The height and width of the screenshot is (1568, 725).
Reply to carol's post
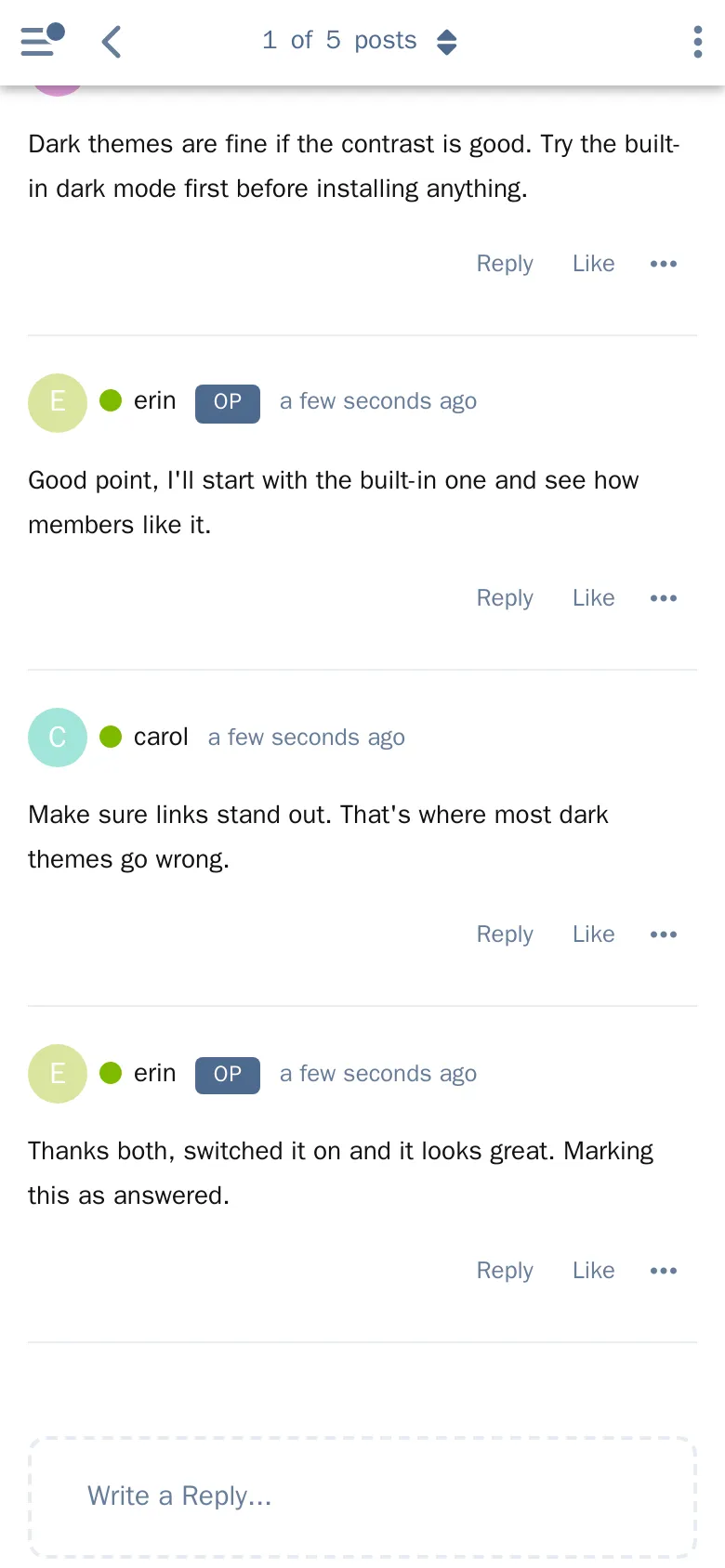(505, 934)
